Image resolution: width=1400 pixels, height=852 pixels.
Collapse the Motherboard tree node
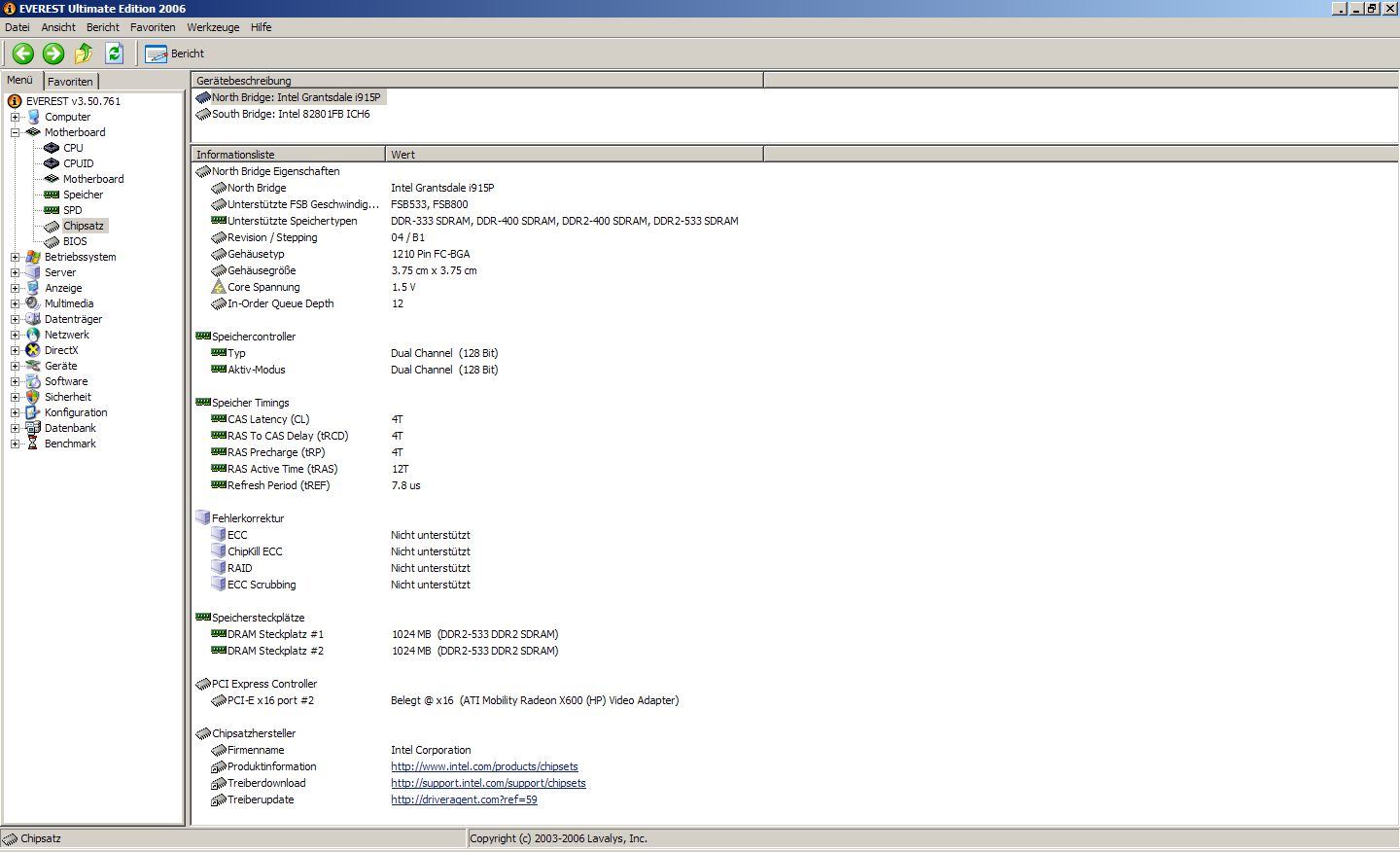pos(15,132)
